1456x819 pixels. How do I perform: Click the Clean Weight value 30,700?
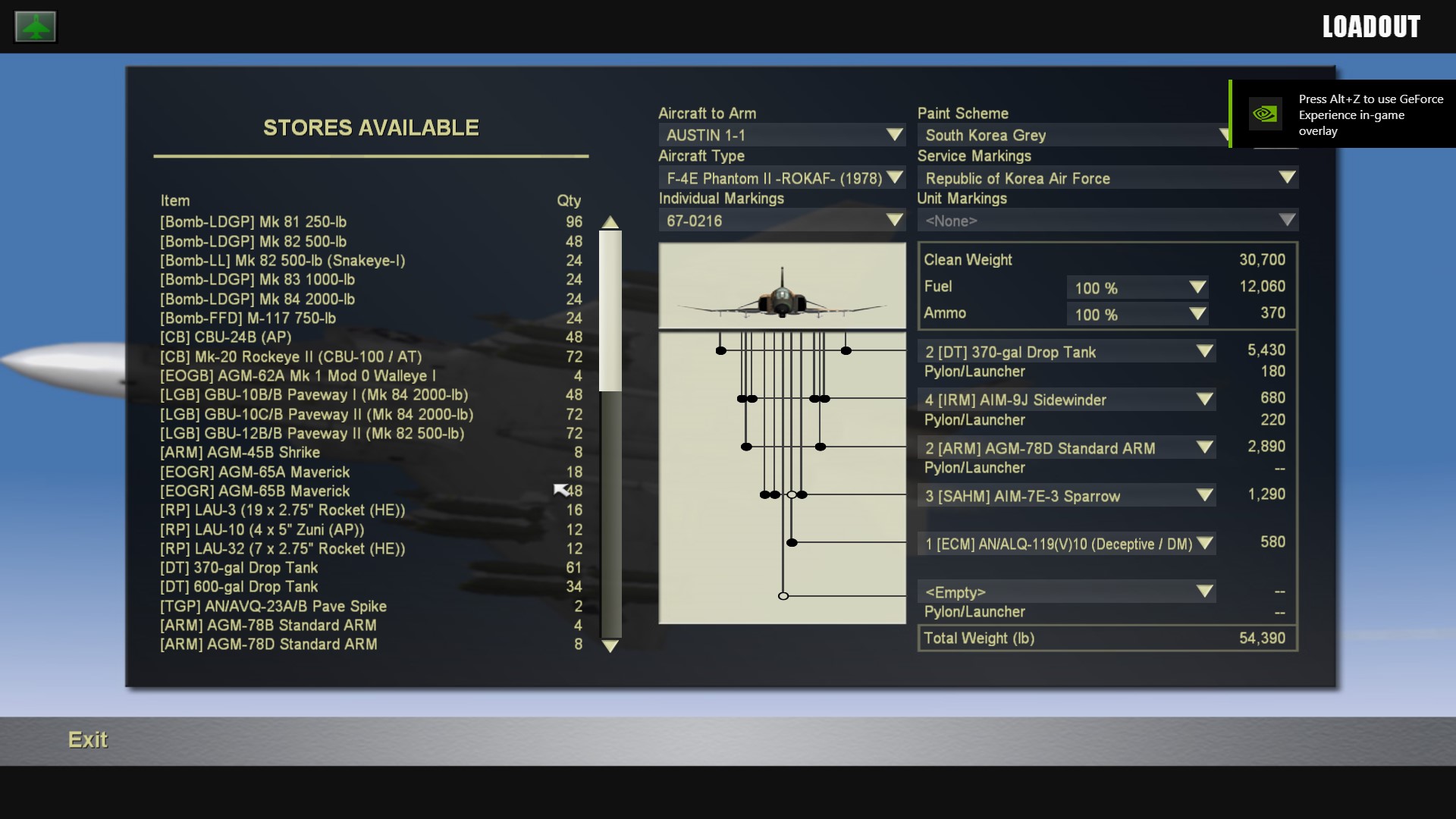(x=1262, y=260)
